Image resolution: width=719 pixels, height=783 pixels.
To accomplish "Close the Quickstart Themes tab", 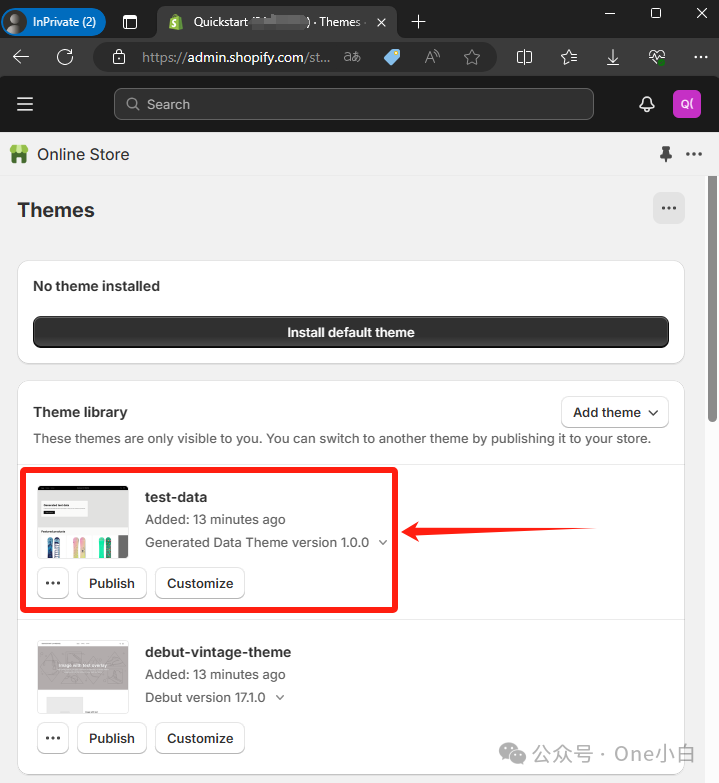I will (x=381, y=22).
